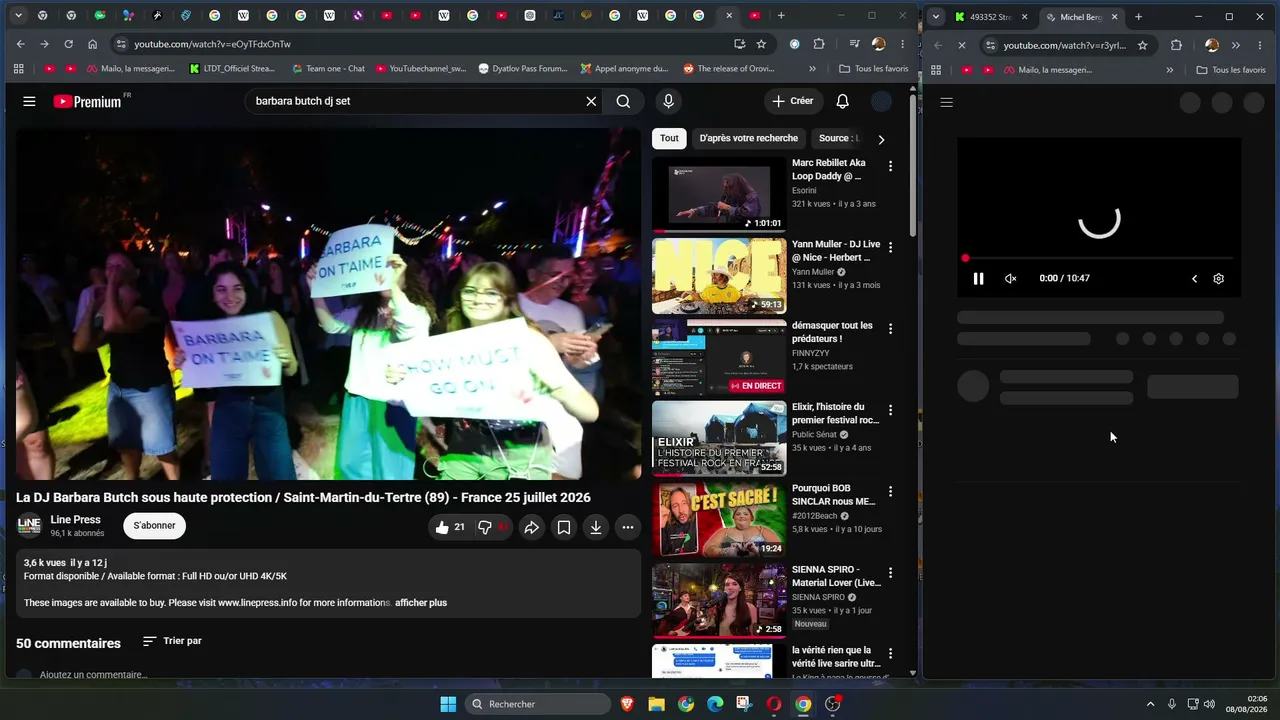
Task: Share the video with the arrow icon
Action: [532, 527]
